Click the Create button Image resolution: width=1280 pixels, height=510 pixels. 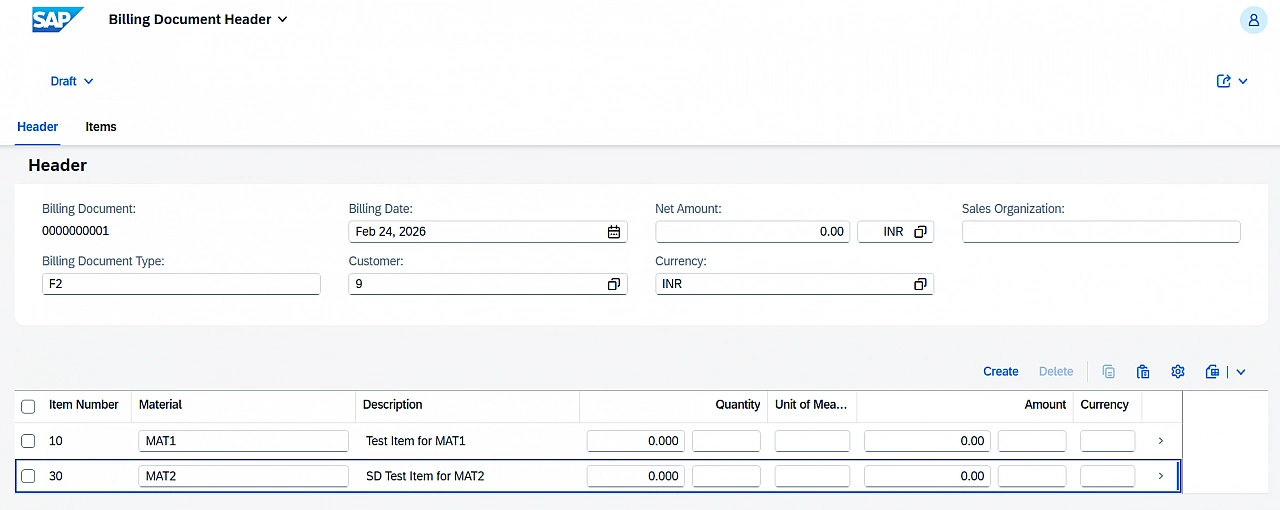pos(1000,372)
